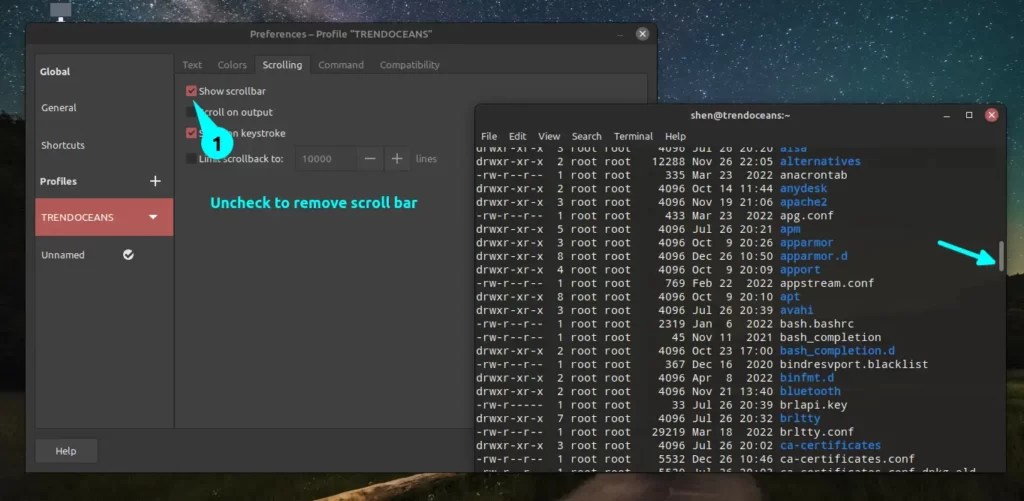The image size is (1024, 501).
Task: Minimize the terminal window
Action: 947,116
